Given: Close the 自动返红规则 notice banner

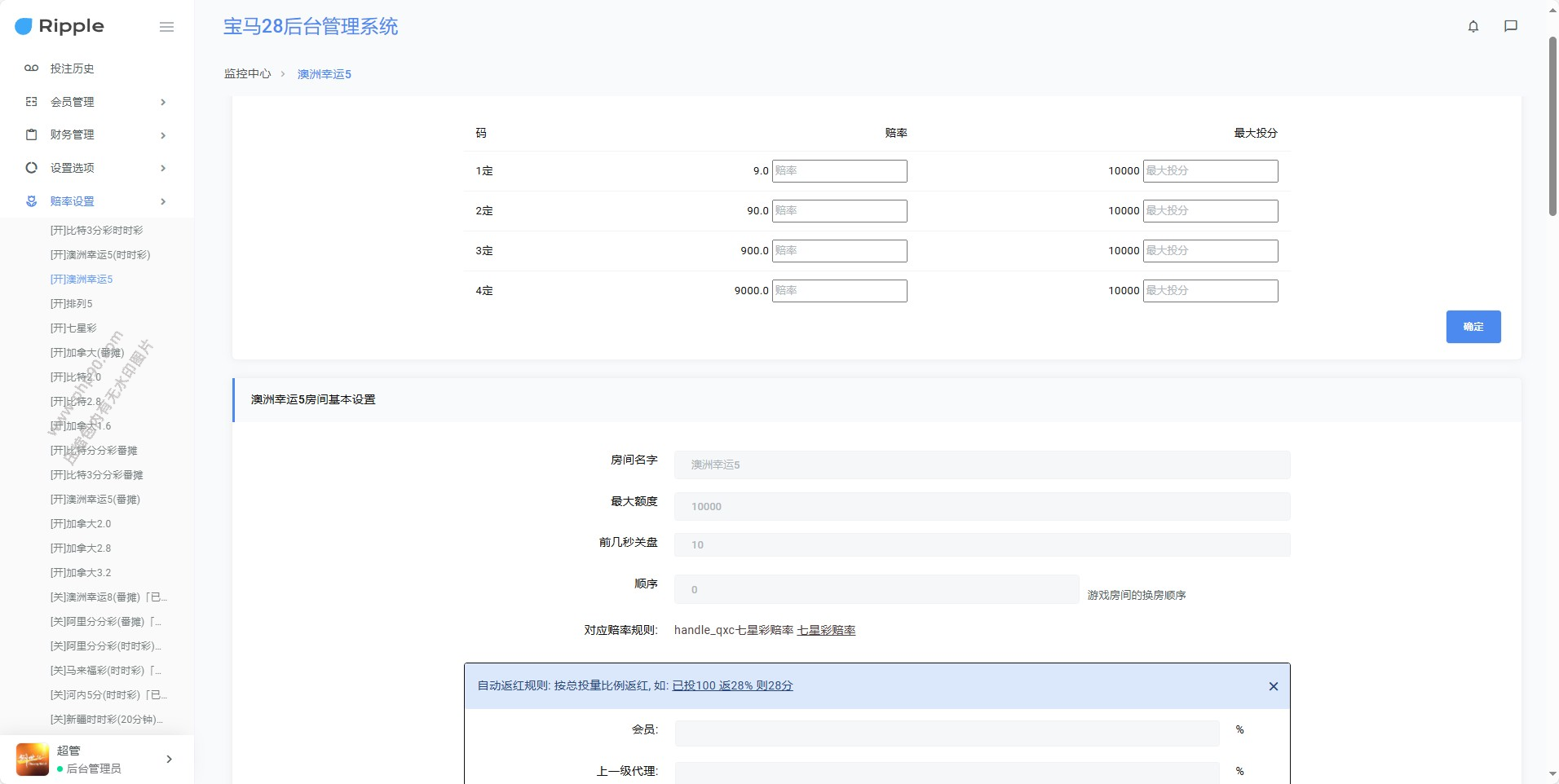Looking at the screenshot, I should [x=1273, y=686].
